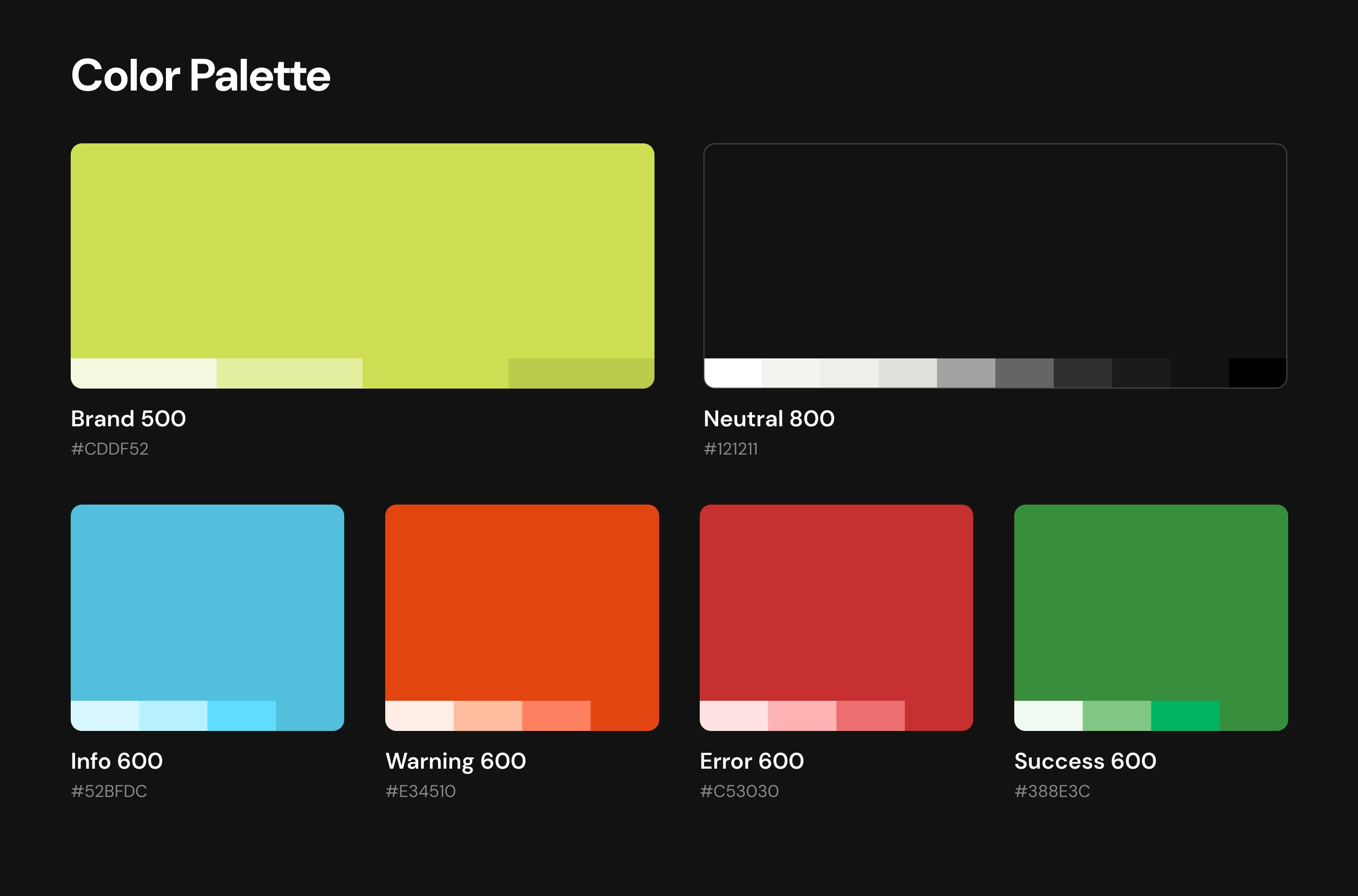The height and width of the screenshot is (896, 1358).
Task: Pick the light pink error tint swatch
Action: (802, 715)
